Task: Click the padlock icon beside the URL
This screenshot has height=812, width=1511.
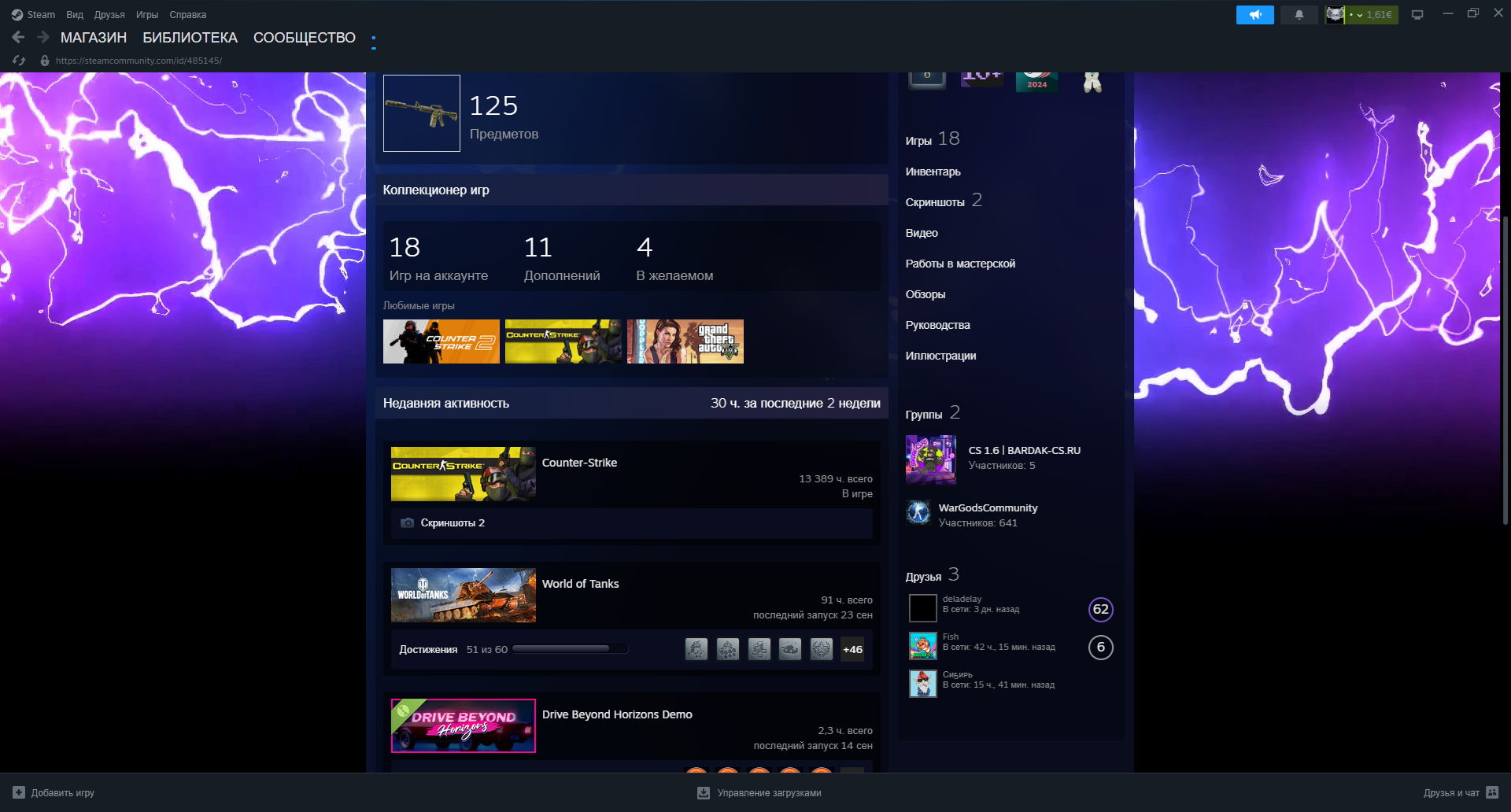Action: pos(45,61)
